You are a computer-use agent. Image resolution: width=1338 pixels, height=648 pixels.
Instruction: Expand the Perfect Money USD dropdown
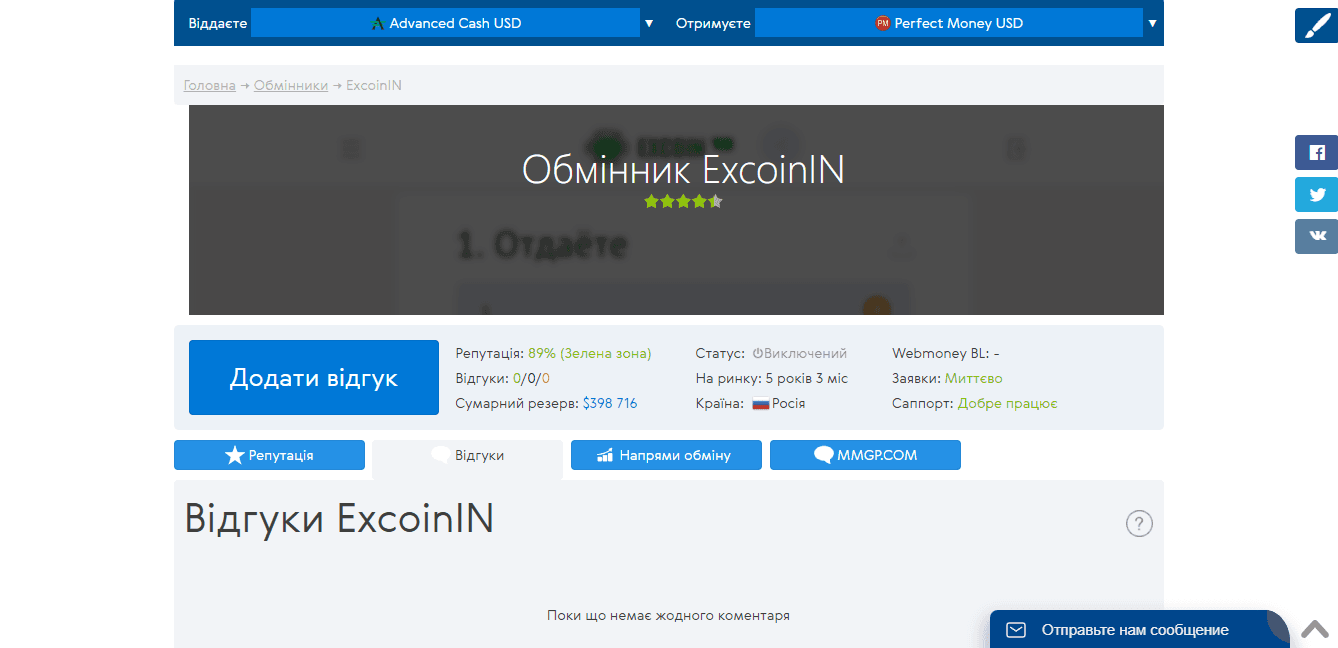coord(948,23)
